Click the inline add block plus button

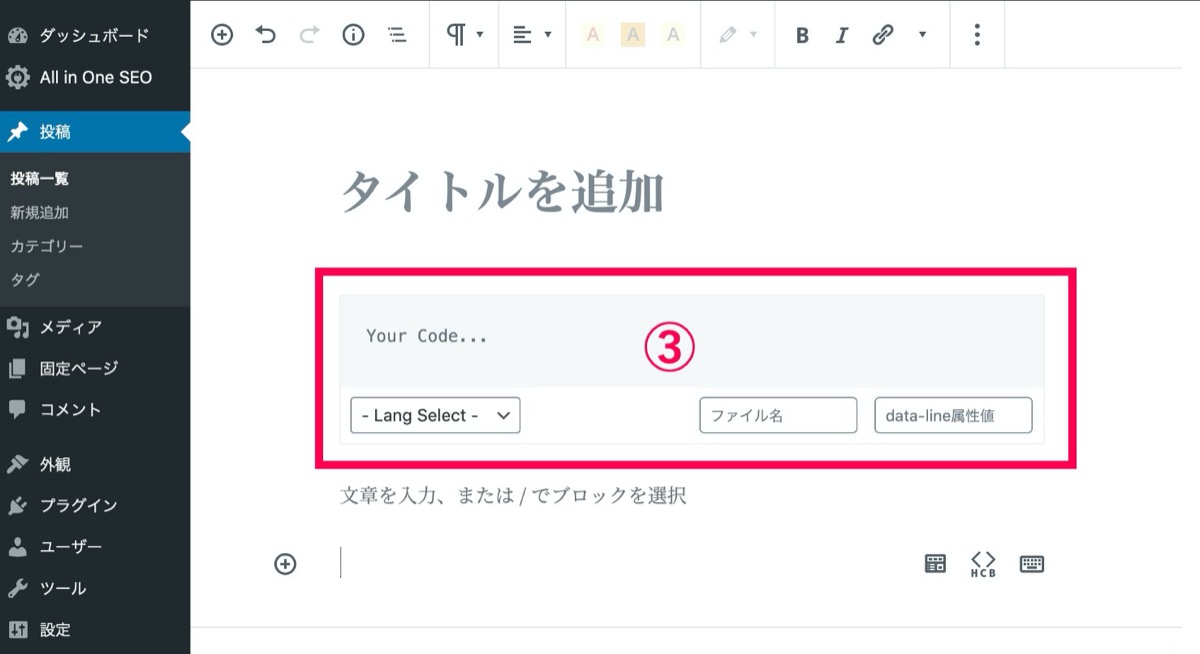click(285, 564)
